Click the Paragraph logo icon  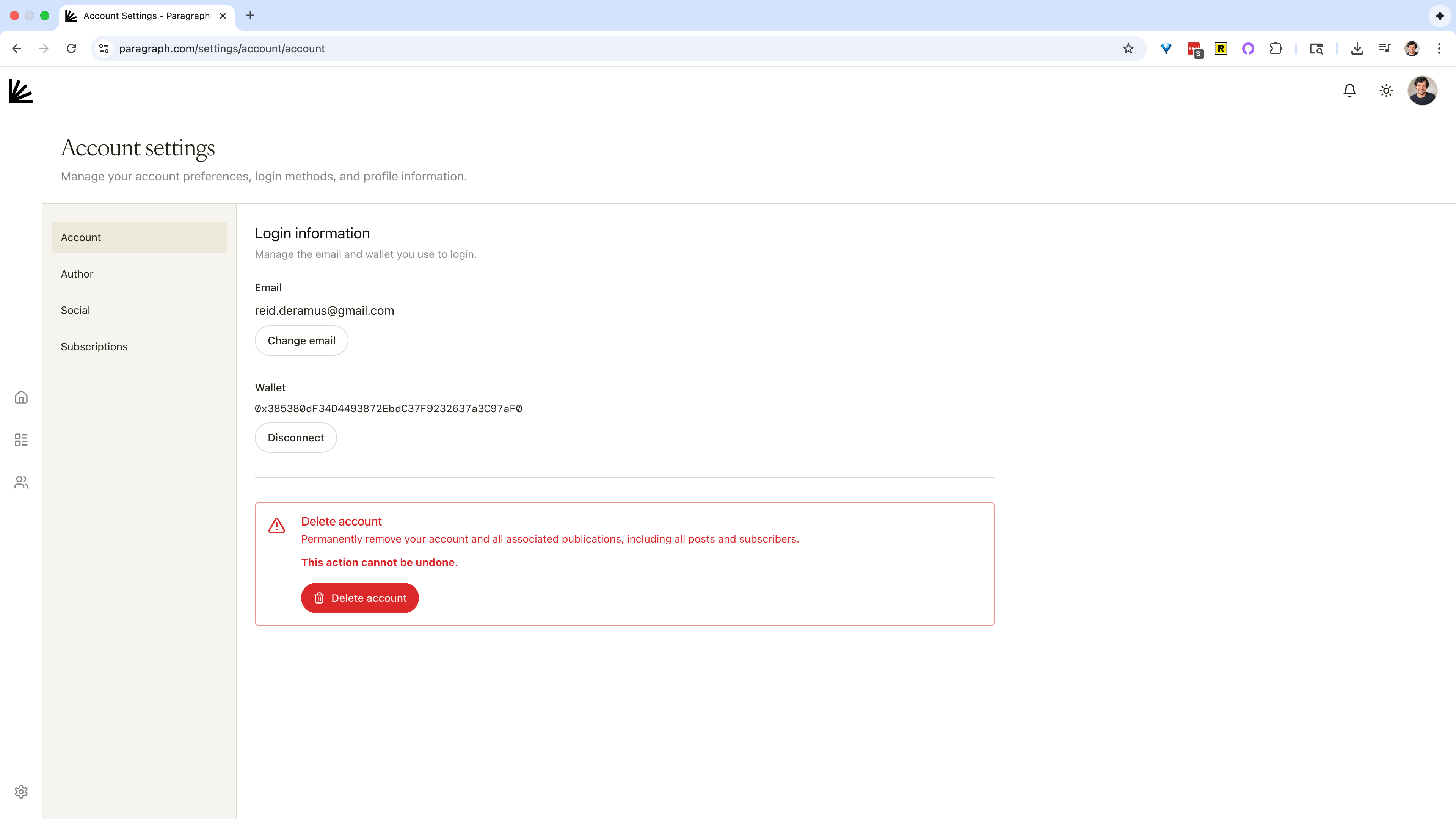[x=21, y=91]
